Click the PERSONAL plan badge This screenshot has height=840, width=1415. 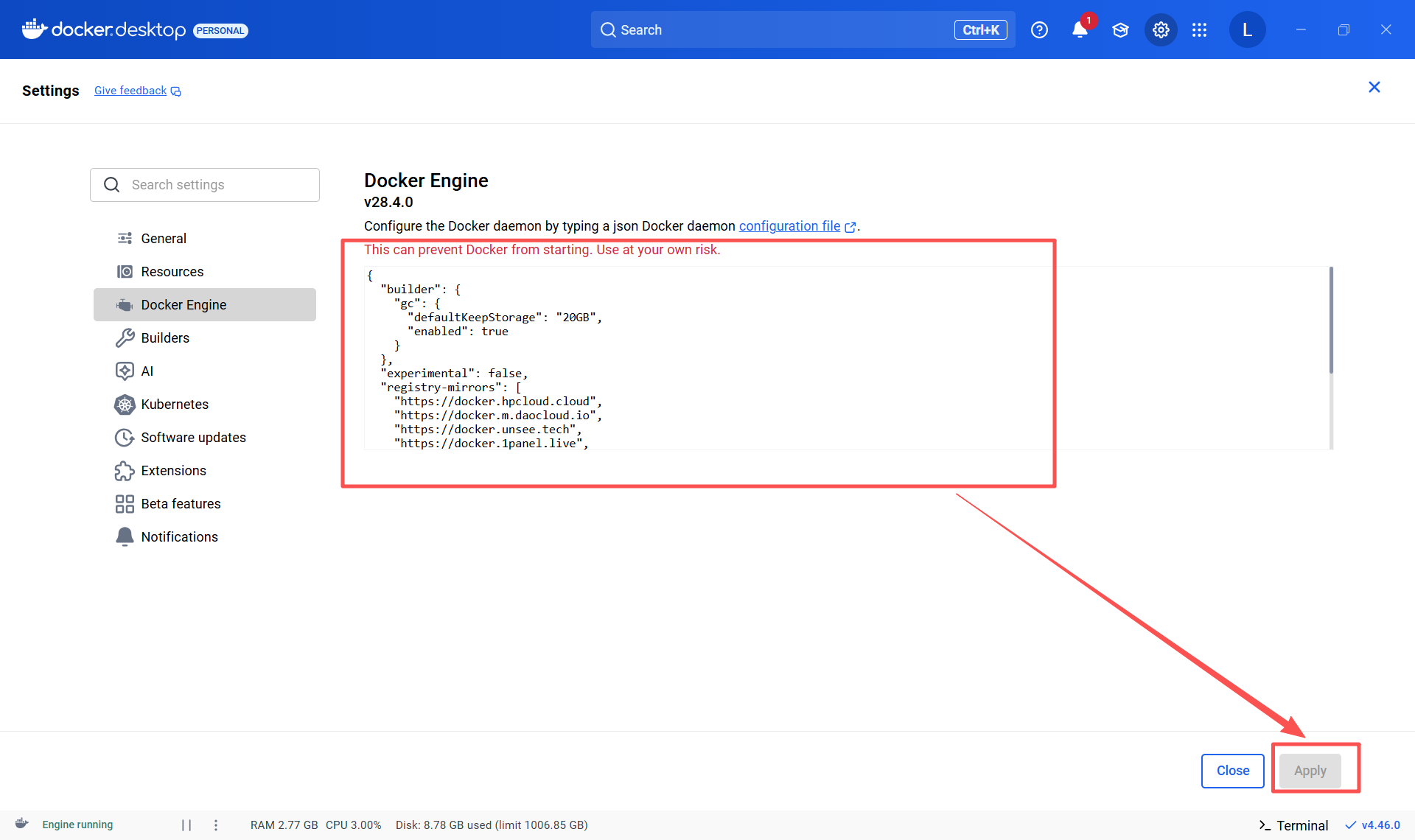[220, 30]
